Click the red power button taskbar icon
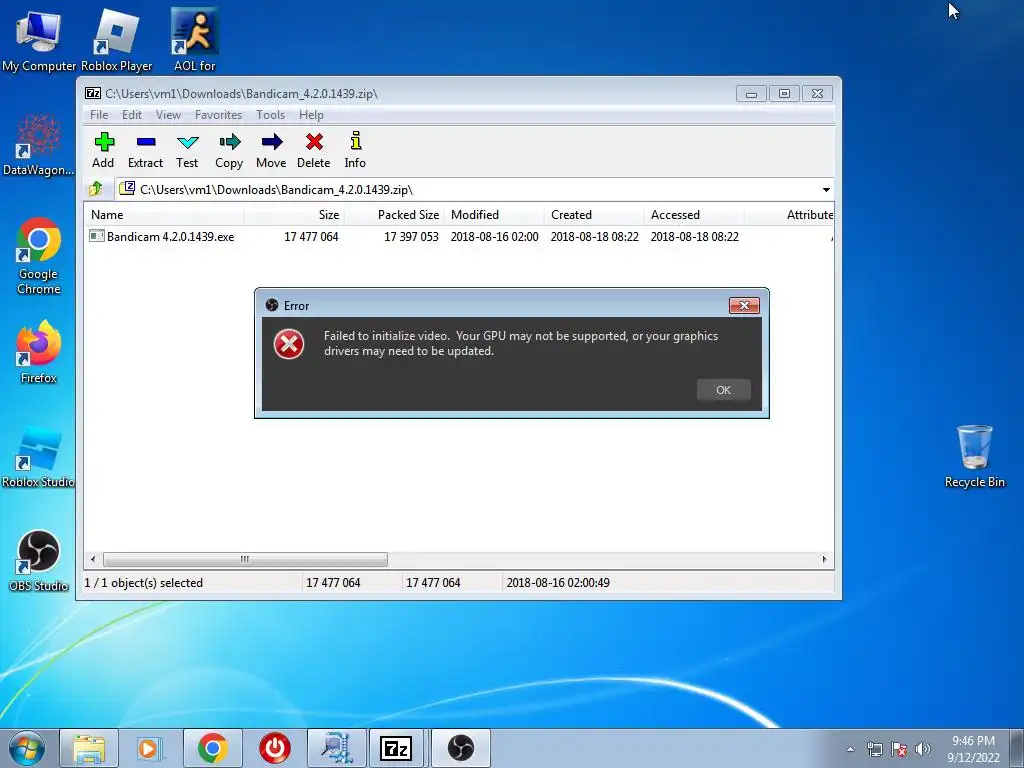 [275, 748]
